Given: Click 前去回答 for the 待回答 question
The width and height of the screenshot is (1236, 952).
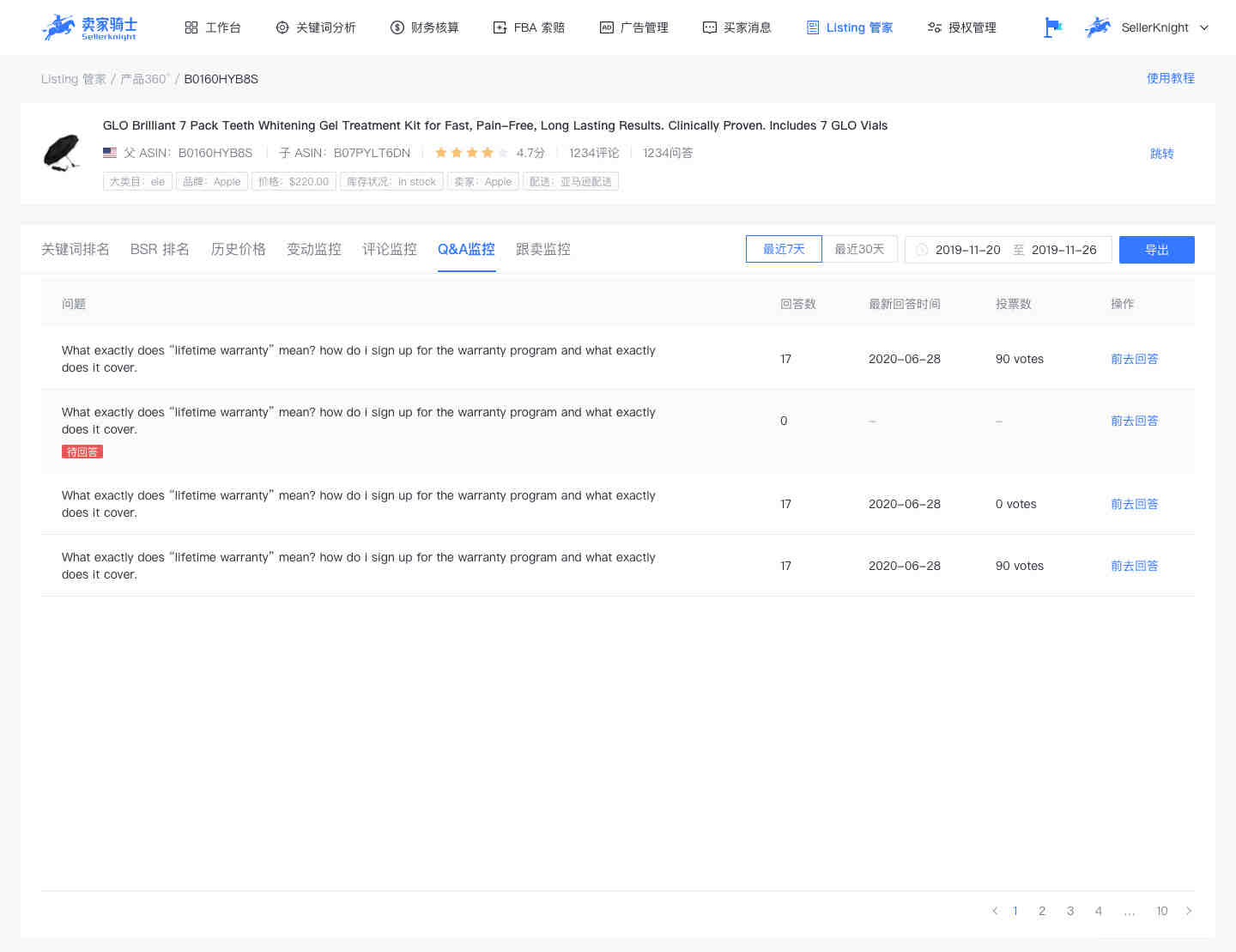Looking at the screenshot, I should point(1135,421).
